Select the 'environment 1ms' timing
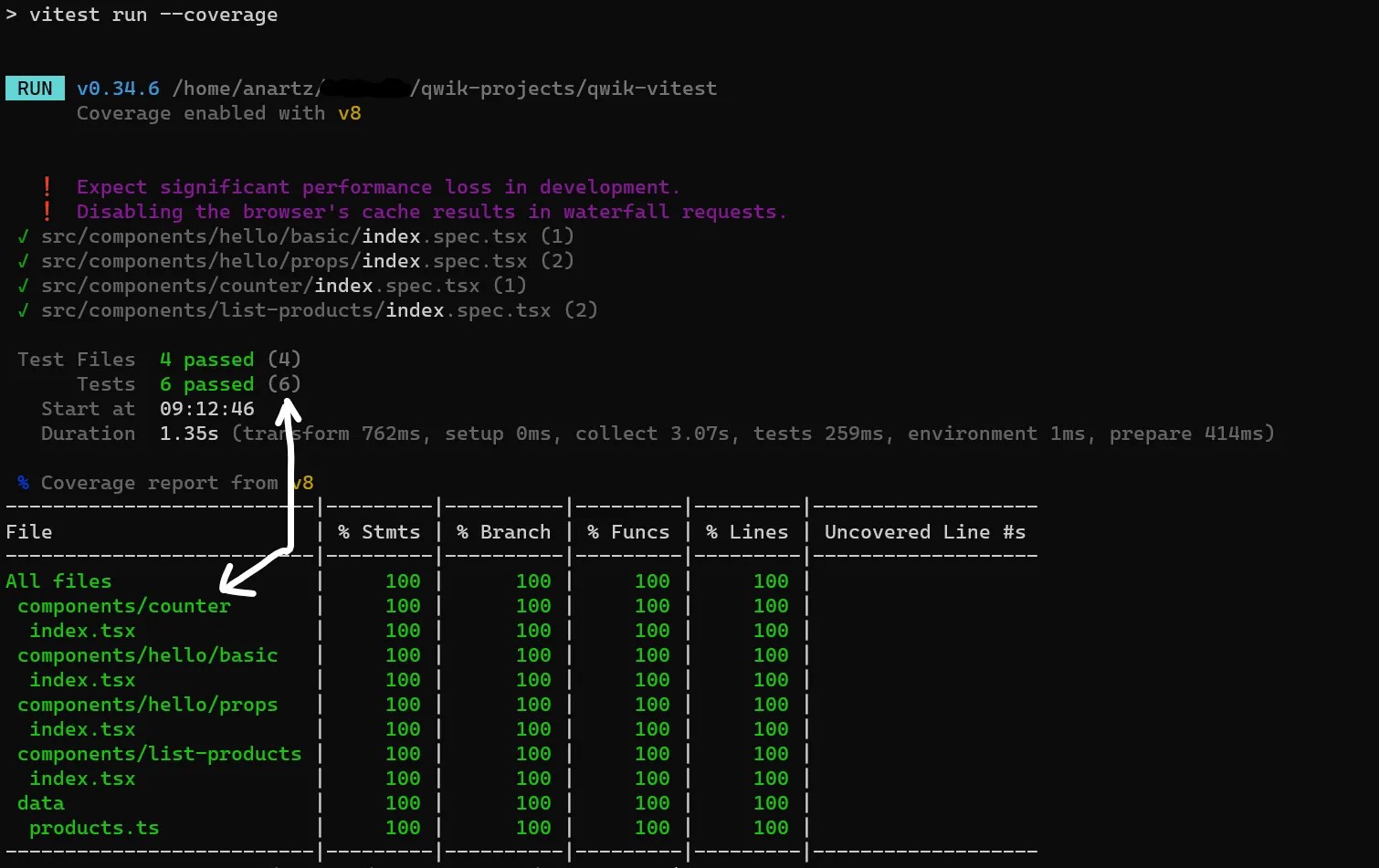Image resolution: width=1379 pixels, height=868 pixels. [997, 434]
